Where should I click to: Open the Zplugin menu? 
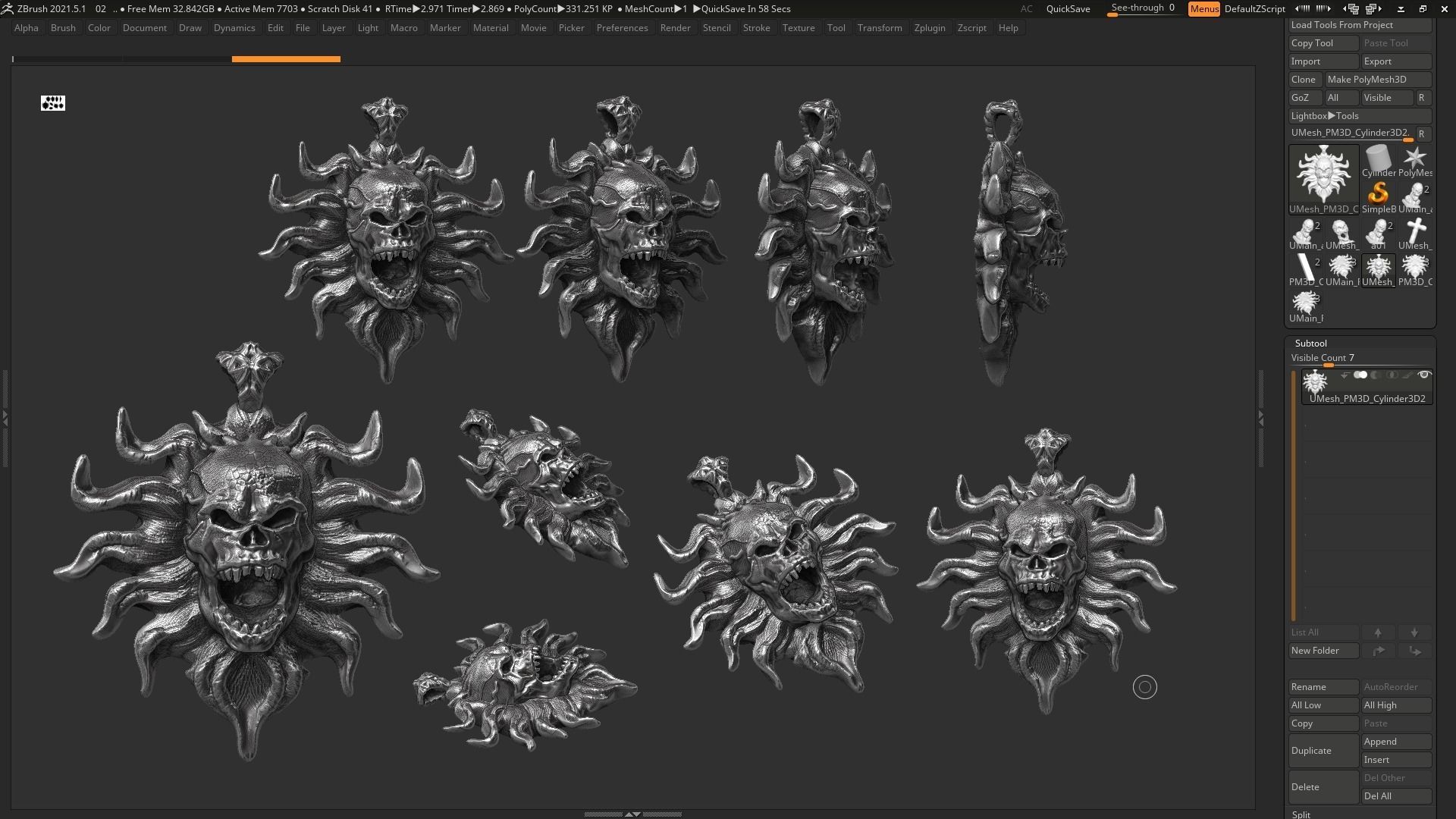929,28
